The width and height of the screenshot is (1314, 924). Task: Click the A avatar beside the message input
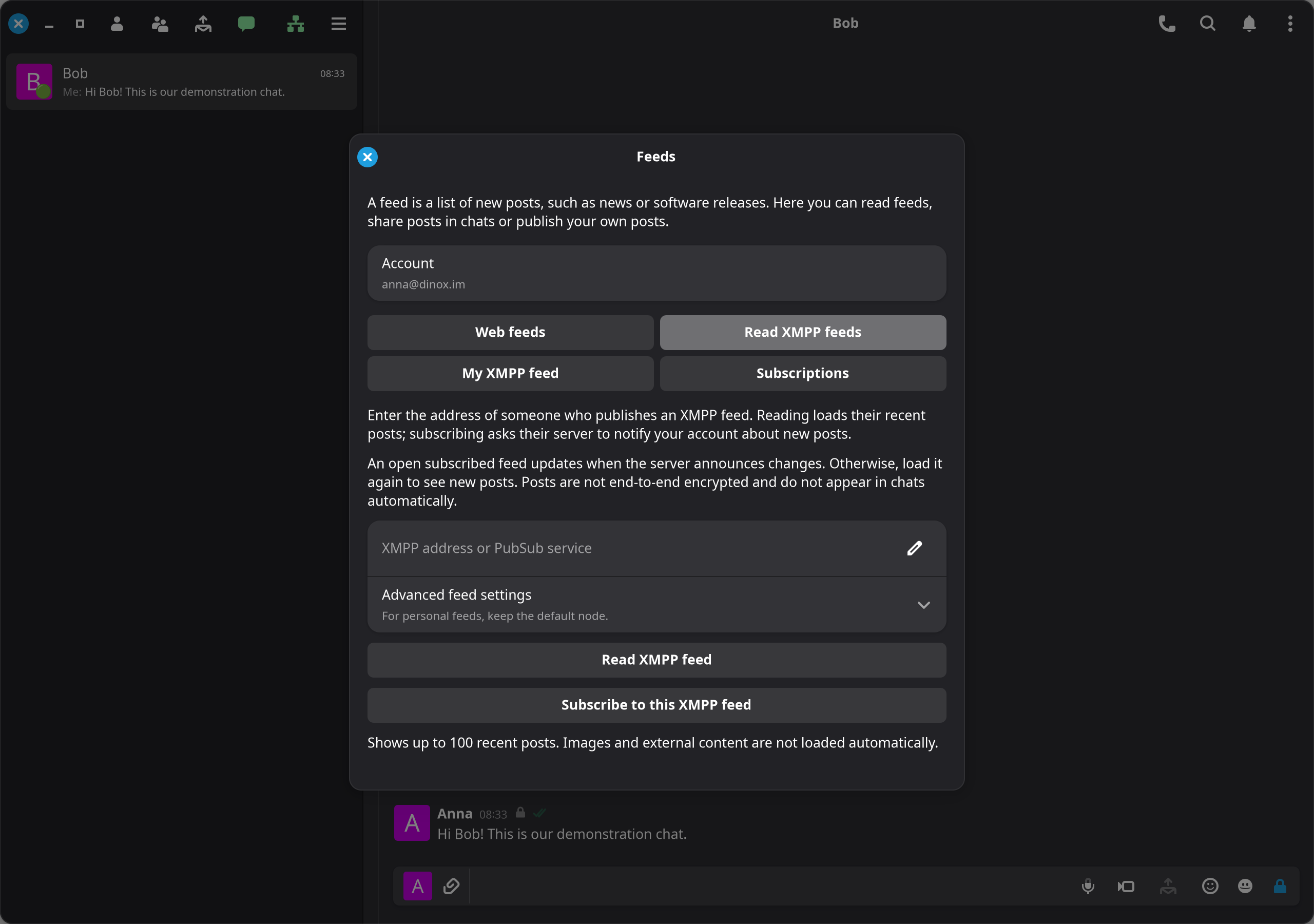[418, 886]
